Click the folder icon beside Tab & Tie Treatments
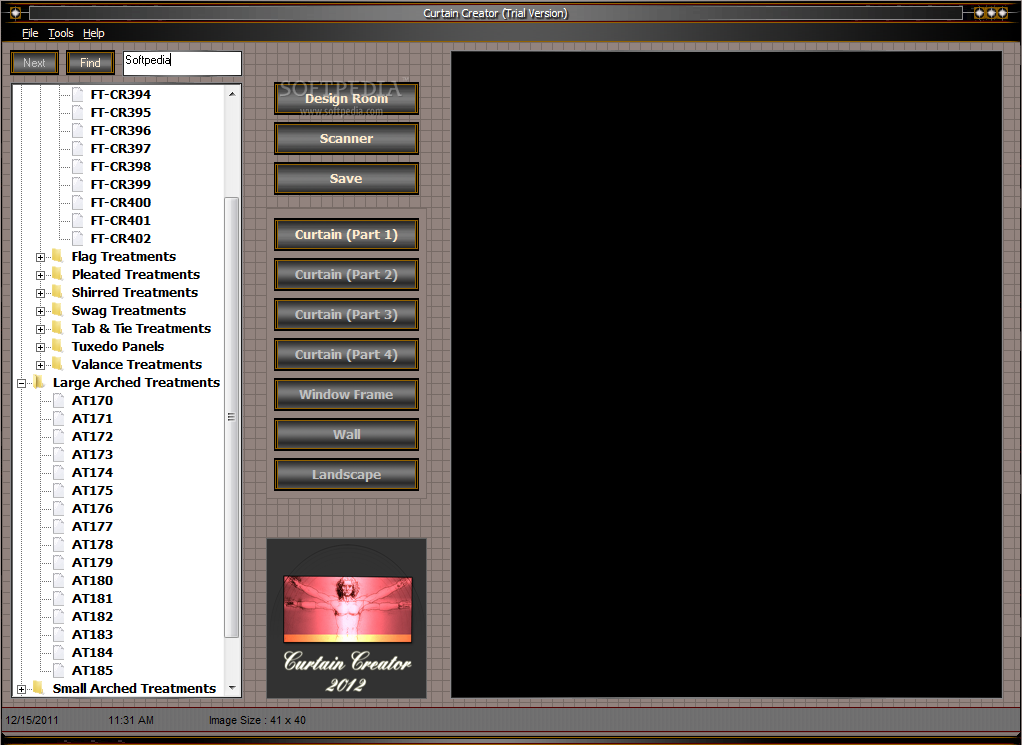This screenshot has width=1022, height=745. point(57,329)
